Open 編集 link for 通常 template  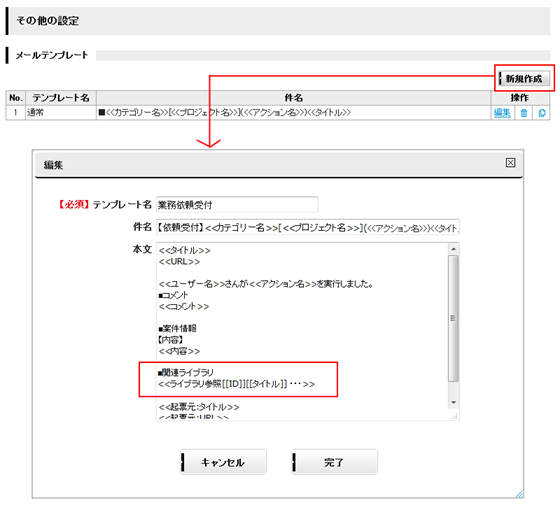coord(502,113)
